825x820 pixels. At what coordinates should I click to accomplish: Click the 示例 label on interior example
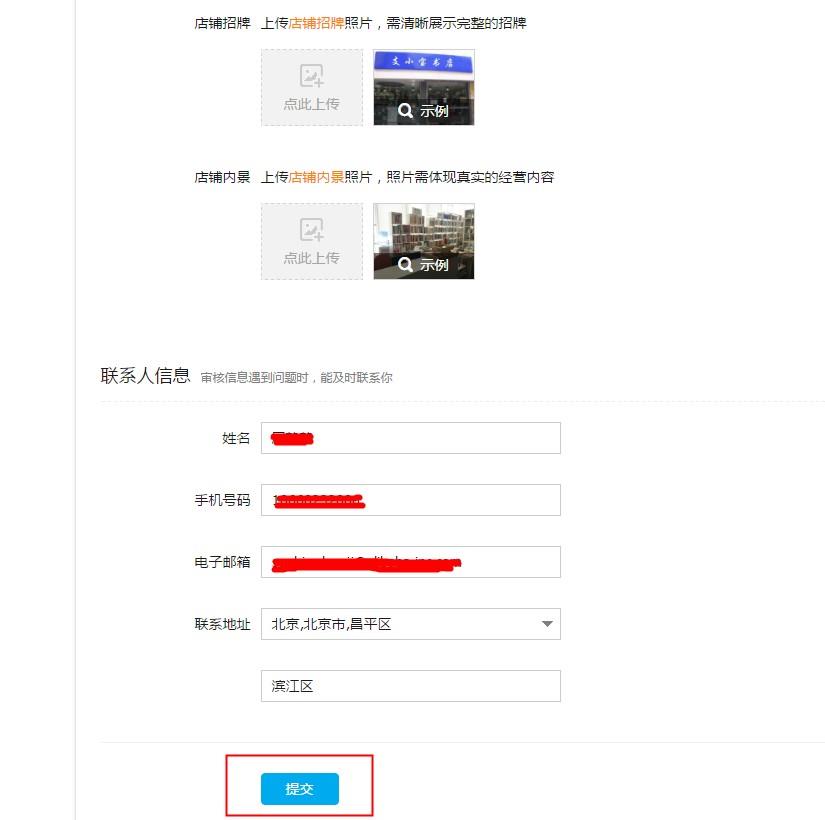[x=434, y=264]
